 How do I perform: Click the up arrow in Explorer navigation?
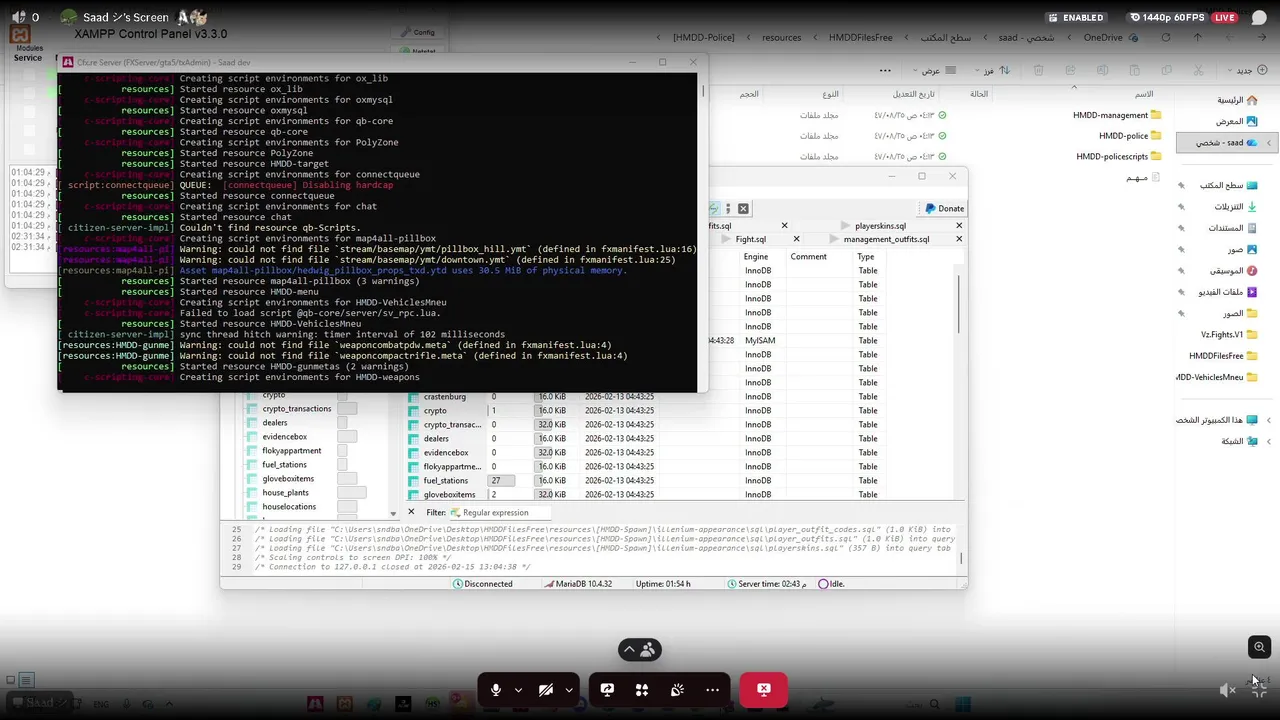coord(1198,37)
